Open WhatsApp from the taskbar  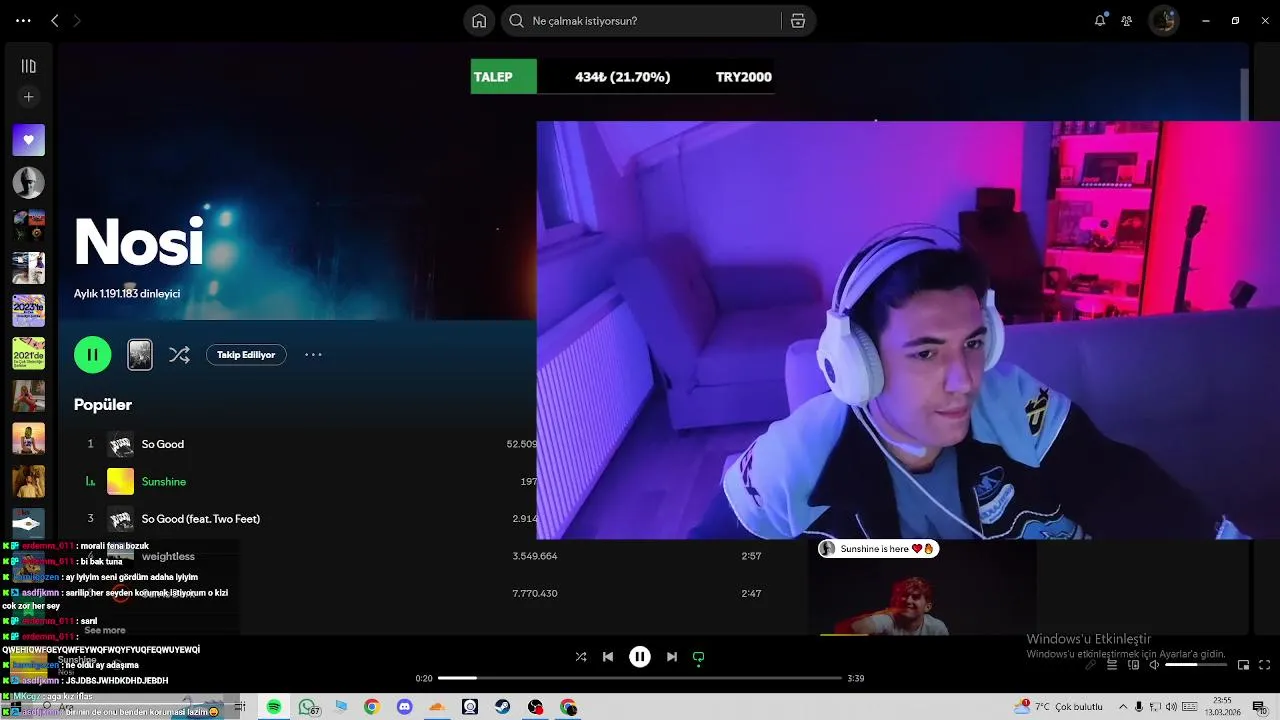307,707
